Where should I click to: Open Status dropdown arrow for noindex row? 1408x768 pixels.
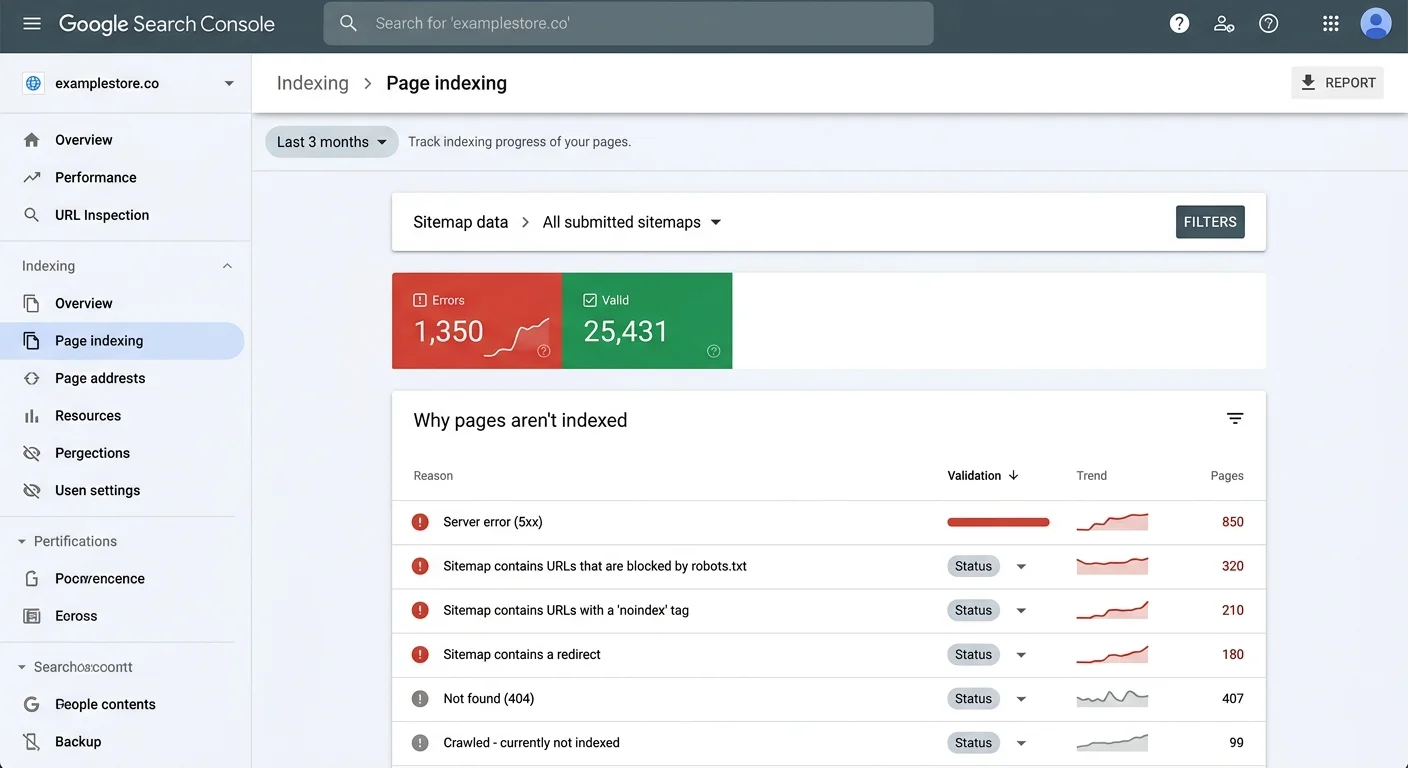[x=1021, y=610]
